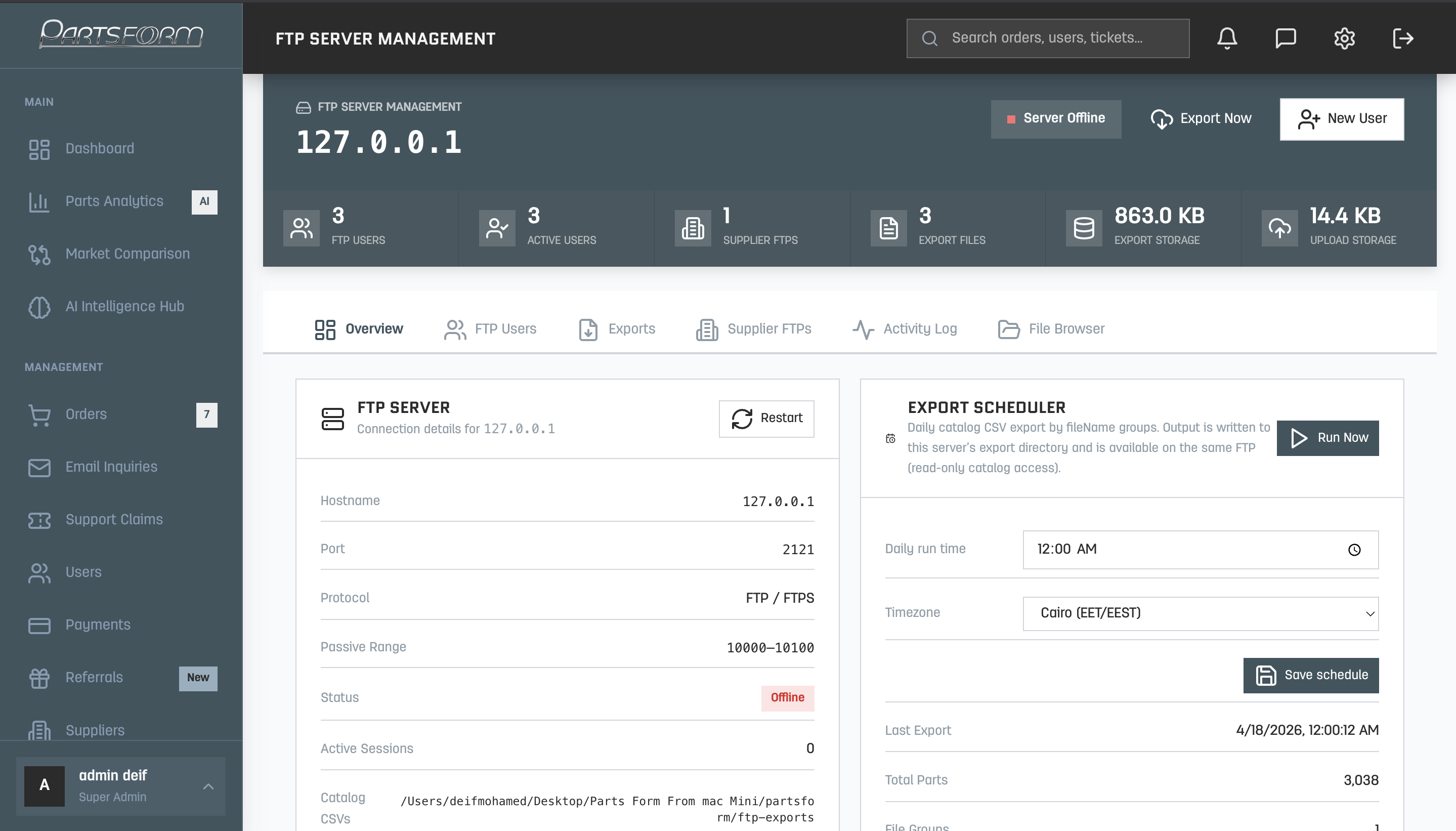Click the notifications bell icon

pyautogui.click(x=1227, y=38)
